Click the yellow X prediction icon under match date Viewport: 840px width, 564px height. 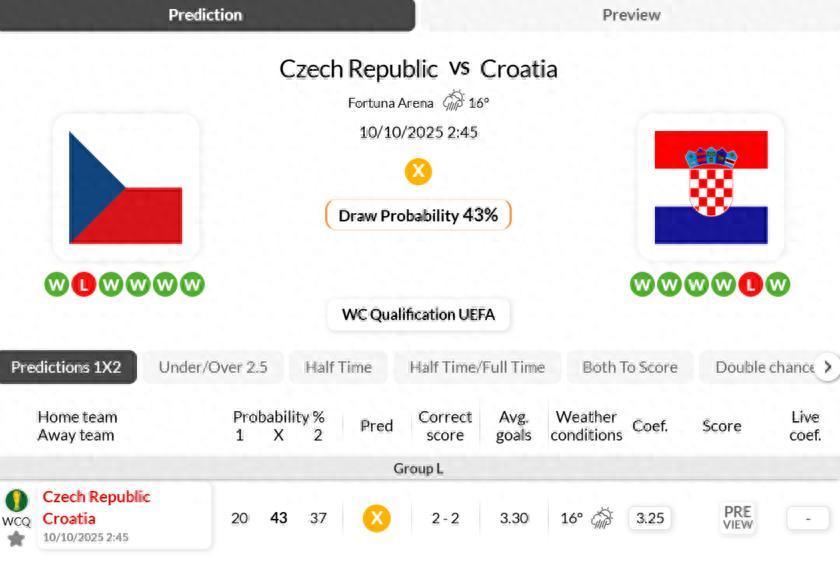pyautogui.click(x=418, y=171)
